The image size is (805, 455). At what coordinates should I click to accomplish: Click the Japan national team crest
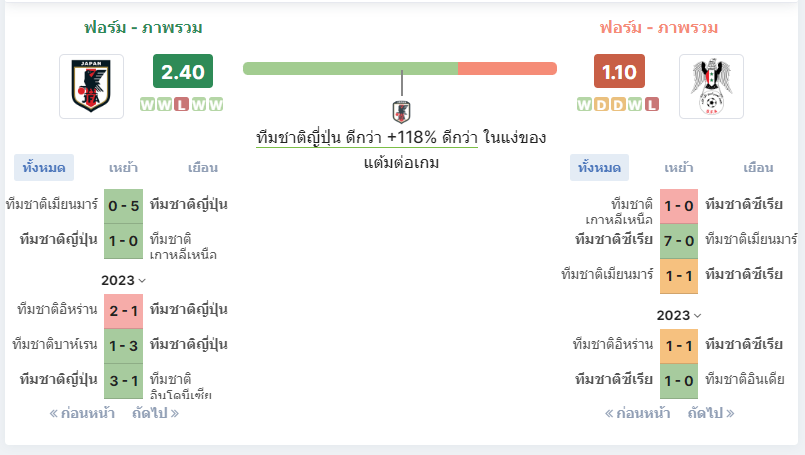[91, 86]
